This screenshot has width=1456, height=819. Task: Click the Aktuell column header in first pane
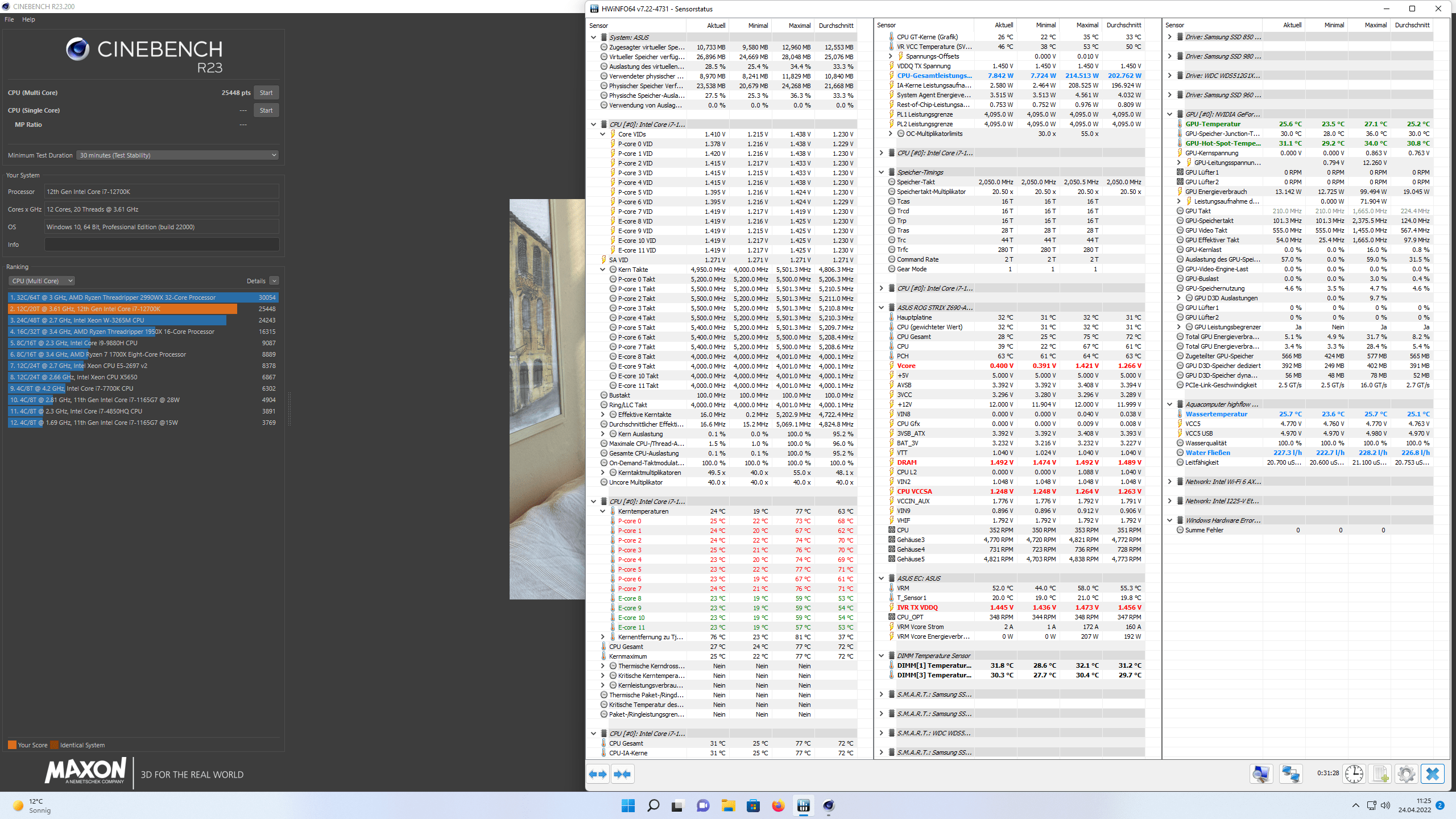(x=707, y=26)
